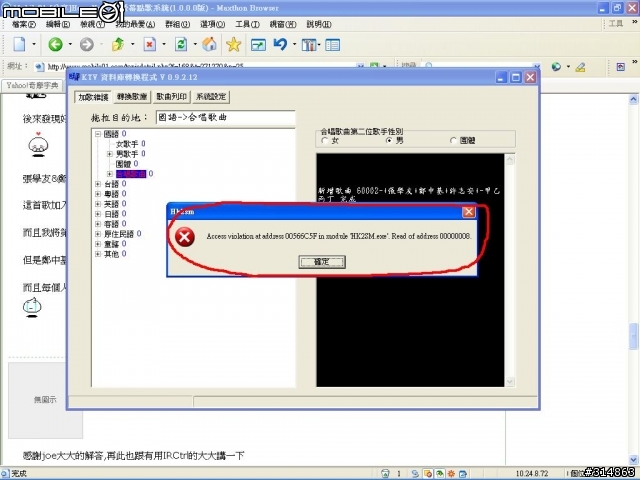The width and height of the screenshot is (640, 480).
Task: Click the red error icon in the dialog
Action: point(184,237)
